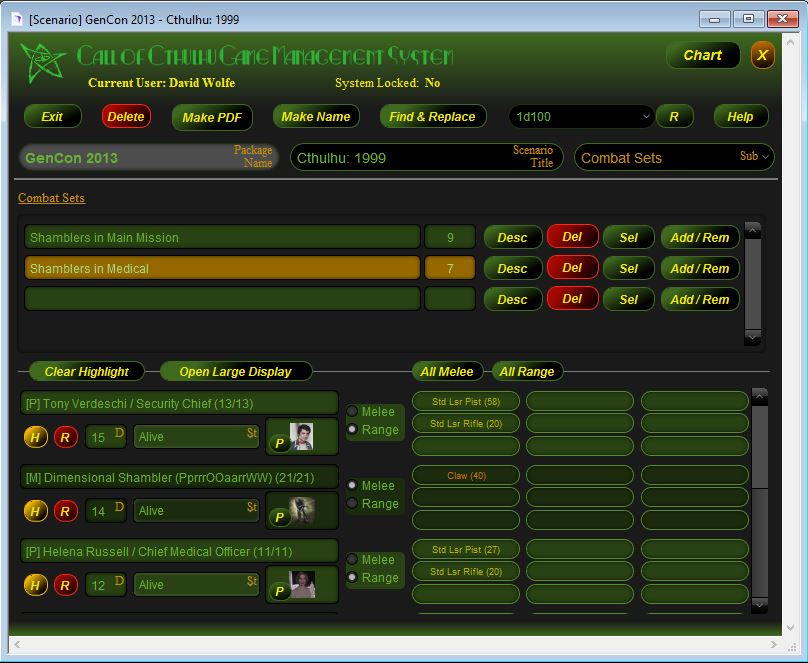808x663 pixels.
Task: Open Tony Verdeschi's portrait thumbnail
Action: click(x=301, y=436)
